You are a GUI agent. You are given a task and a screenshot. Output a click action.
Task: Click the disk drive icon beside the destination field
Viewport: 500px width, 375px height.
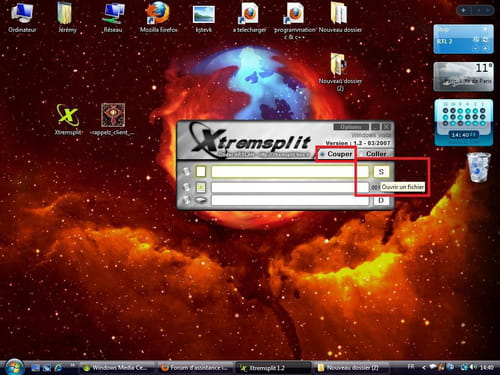[201, 200]
